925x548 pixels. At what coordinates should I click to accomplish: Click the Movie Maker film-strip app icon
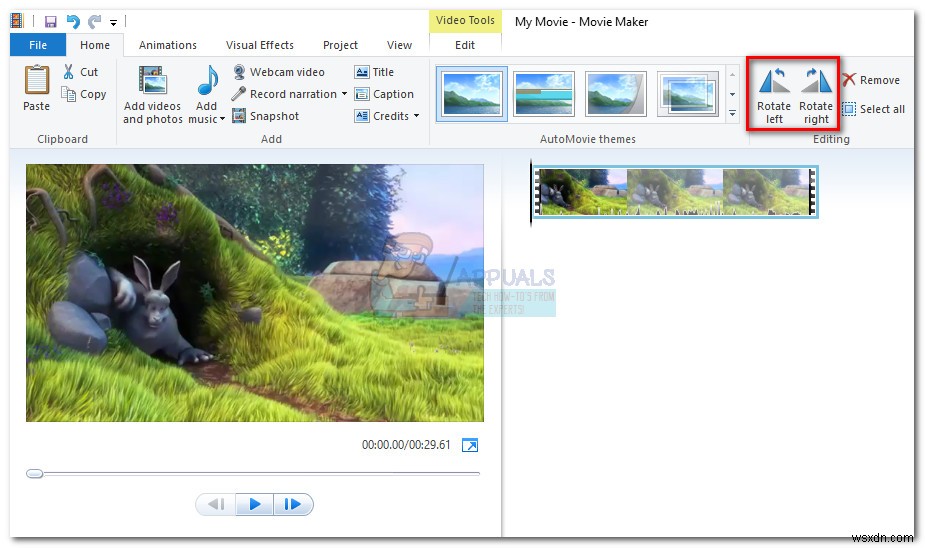(17, 21)
